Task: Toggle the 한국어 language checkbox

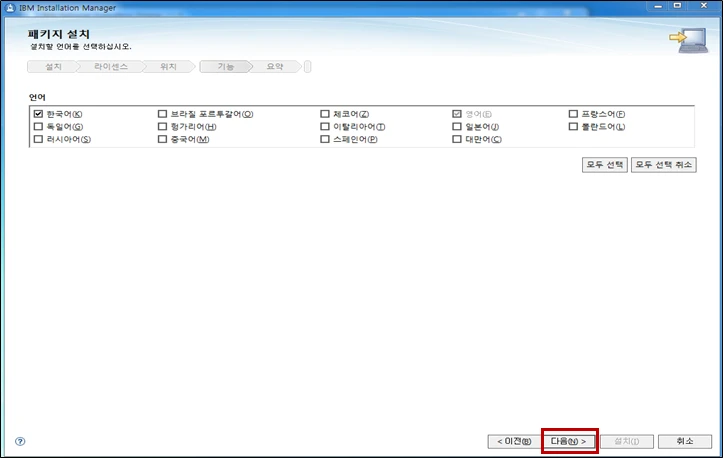Action: [38, 114]
